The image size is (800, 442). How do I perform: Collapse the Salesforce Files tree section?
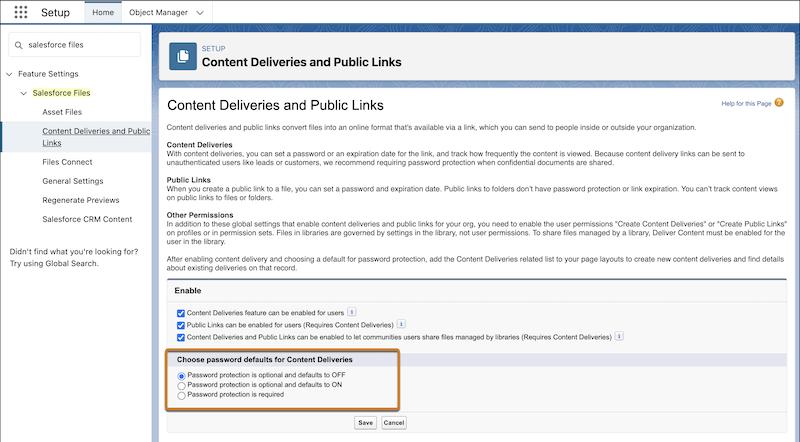click(x=23, y=93)
